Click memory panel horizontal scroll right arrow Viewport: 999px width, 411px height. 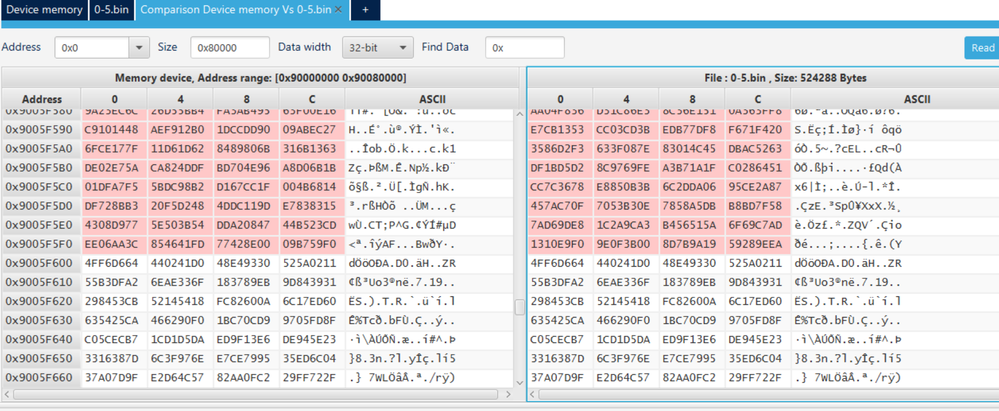point(508,394)
